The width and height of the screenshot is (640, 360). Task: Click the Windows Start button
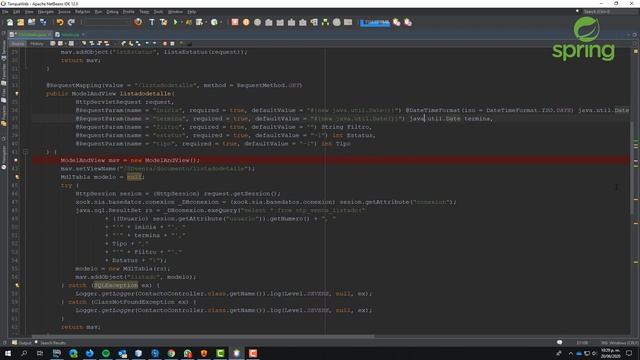pos(8,353)
